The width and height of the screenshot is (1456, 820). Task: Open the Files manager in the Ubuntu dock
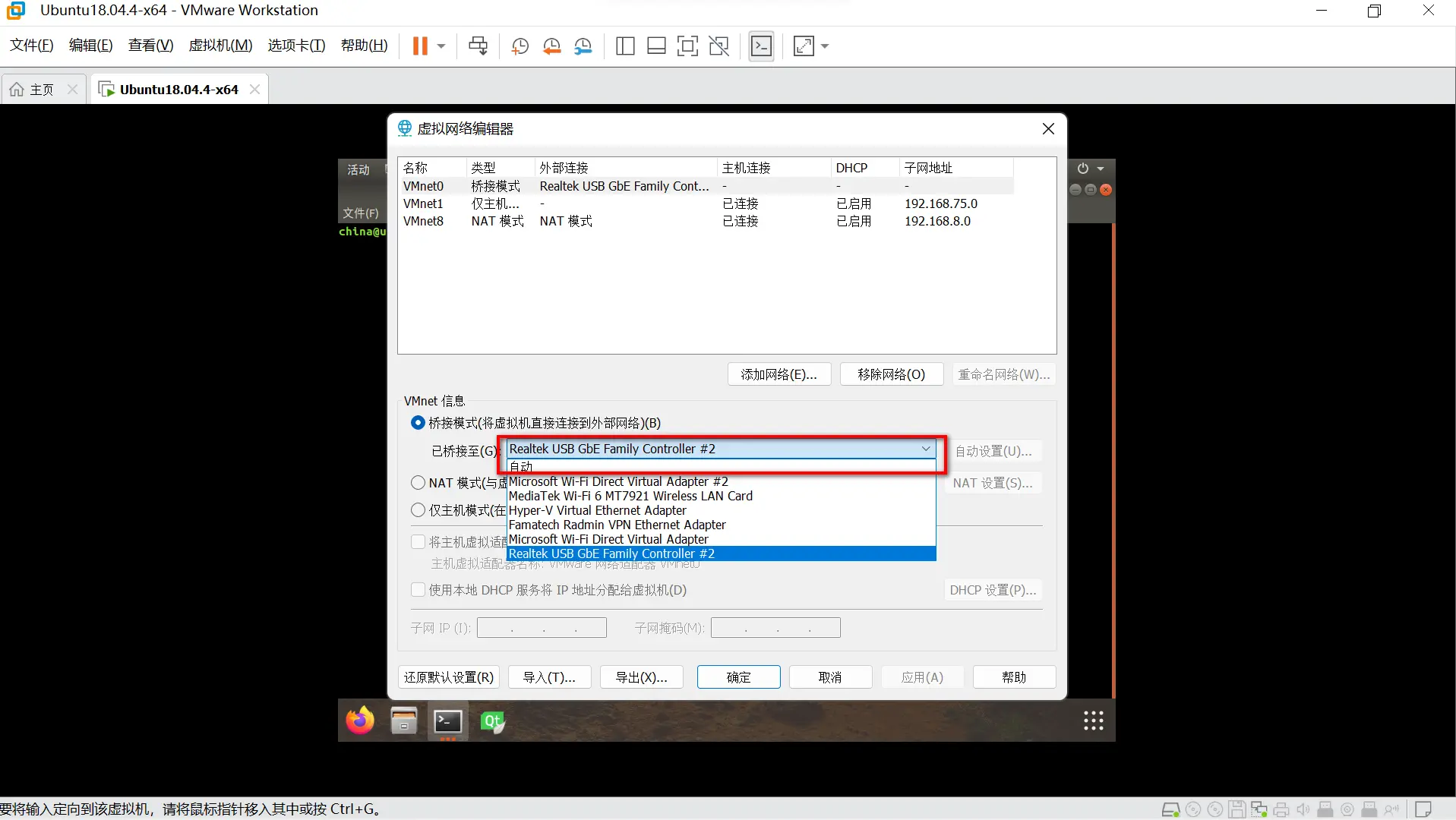pos(404,721)
